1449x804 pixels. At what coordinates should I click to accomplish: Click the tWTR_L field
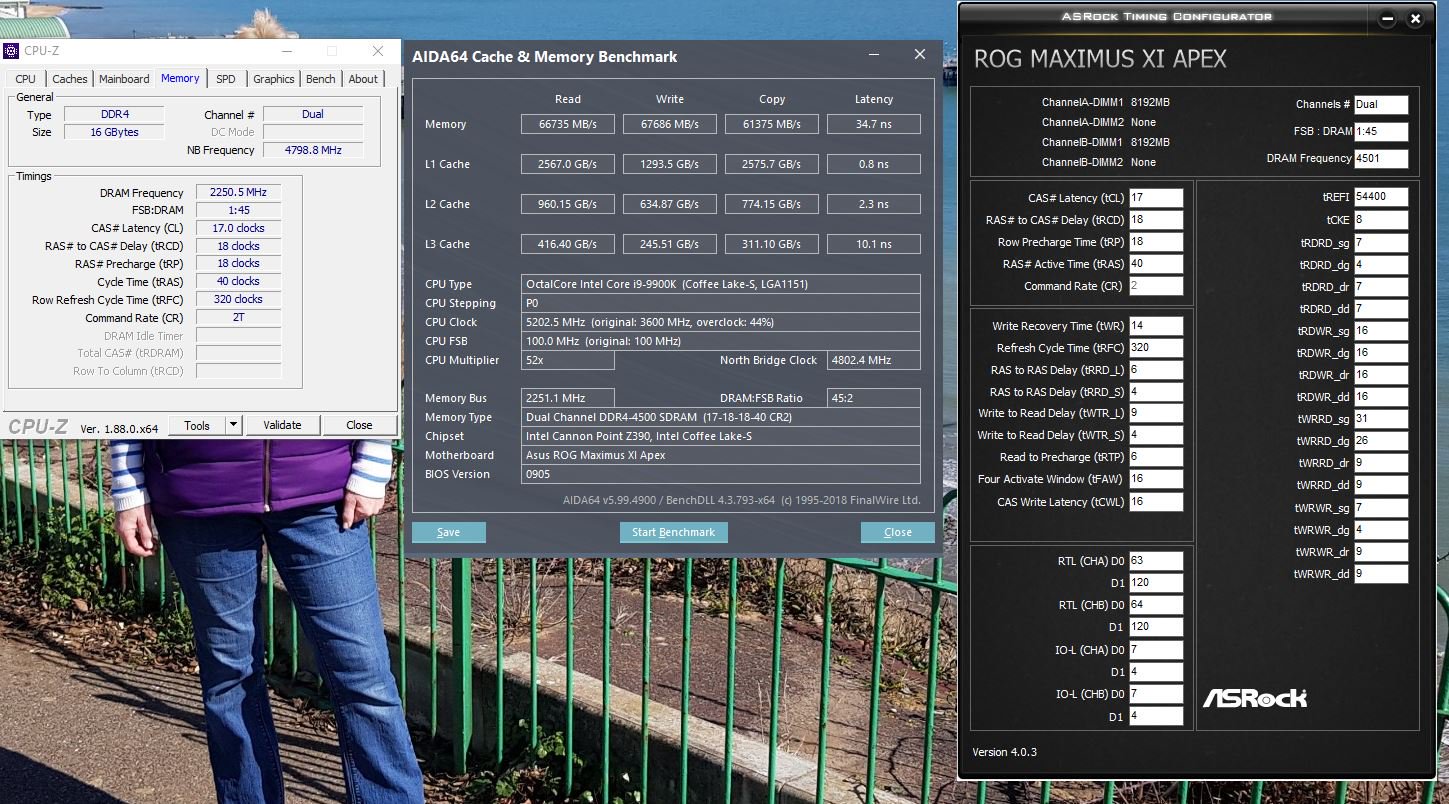click(x=1156, y=413)
